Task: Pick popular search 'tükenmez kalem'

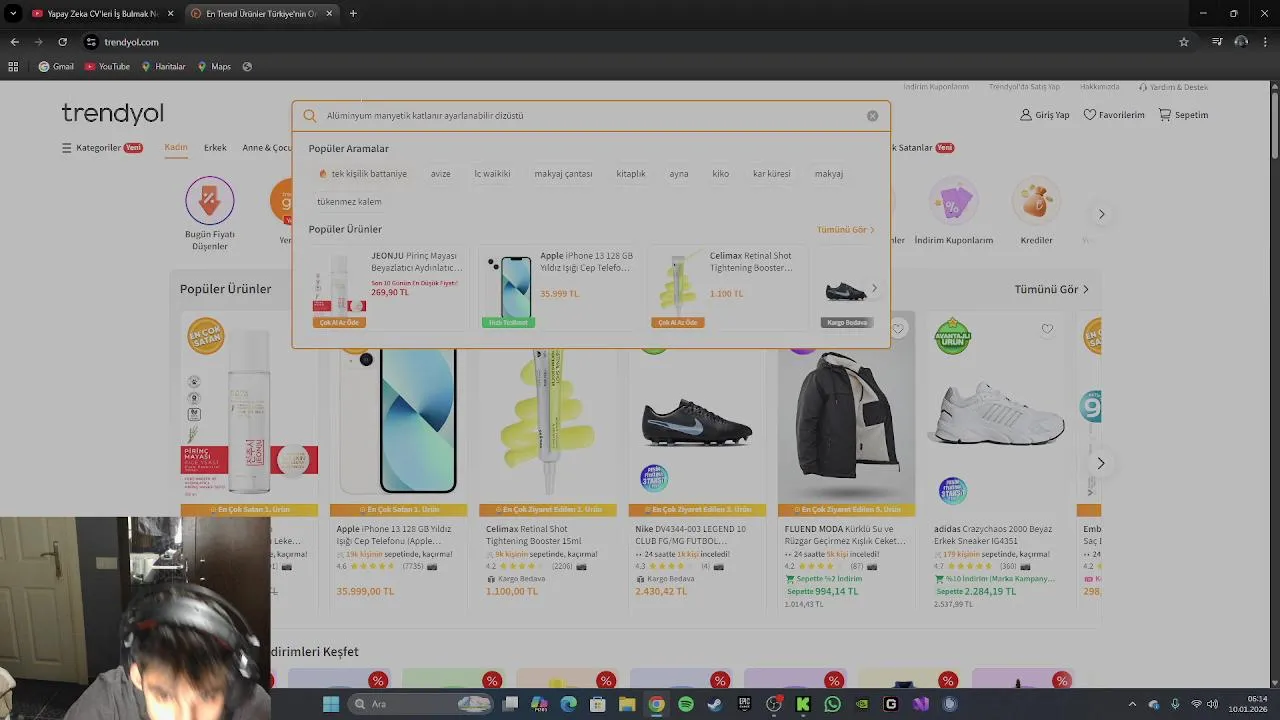Action: click(349, 202)
